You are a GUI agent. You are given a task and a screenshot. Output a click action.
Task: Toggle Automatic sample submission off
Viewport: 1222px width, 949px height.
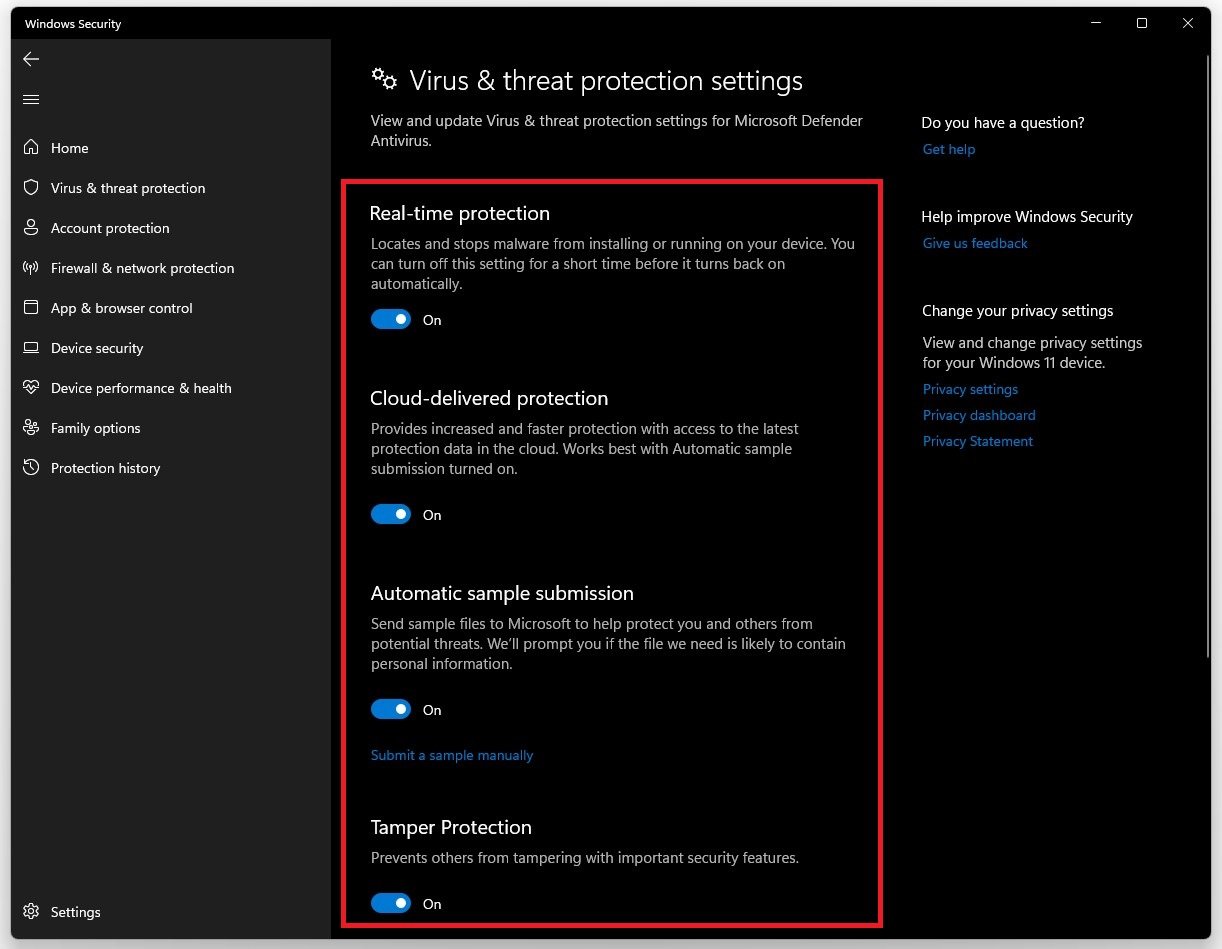point(391,710)
